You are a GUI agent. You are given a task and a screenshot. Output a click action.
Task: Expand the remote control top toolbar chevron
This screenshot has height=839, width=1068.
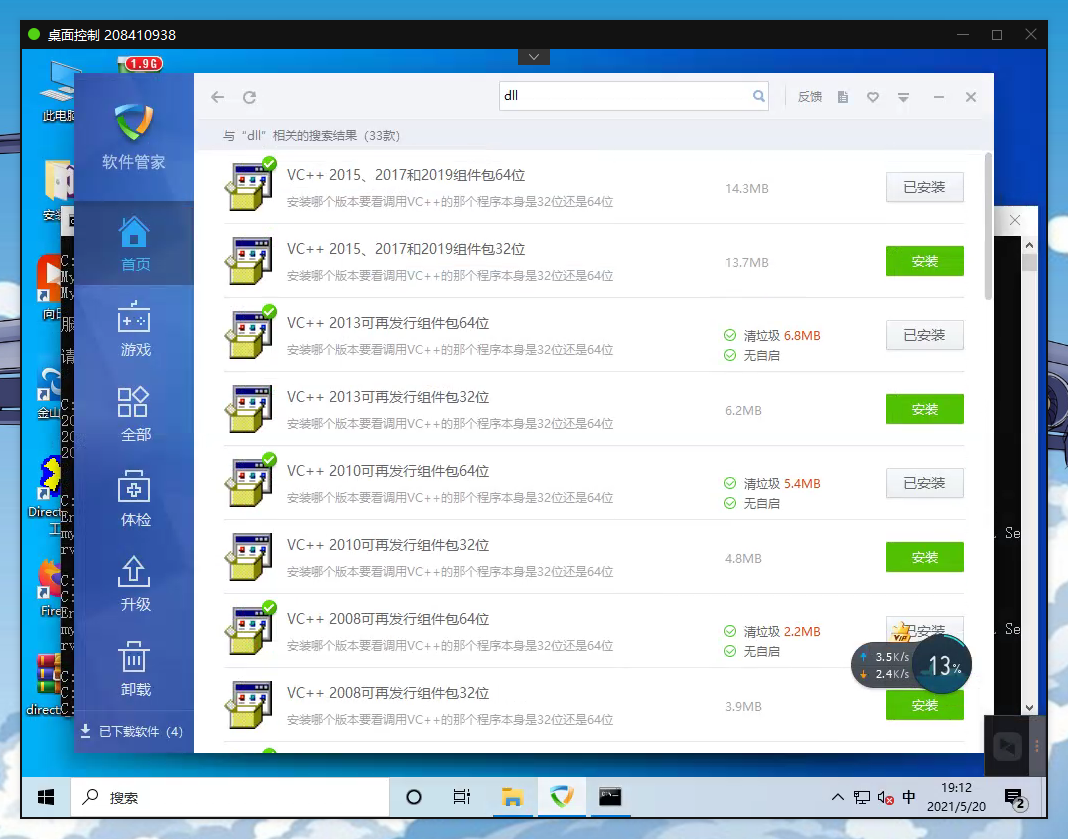point(534,57)
